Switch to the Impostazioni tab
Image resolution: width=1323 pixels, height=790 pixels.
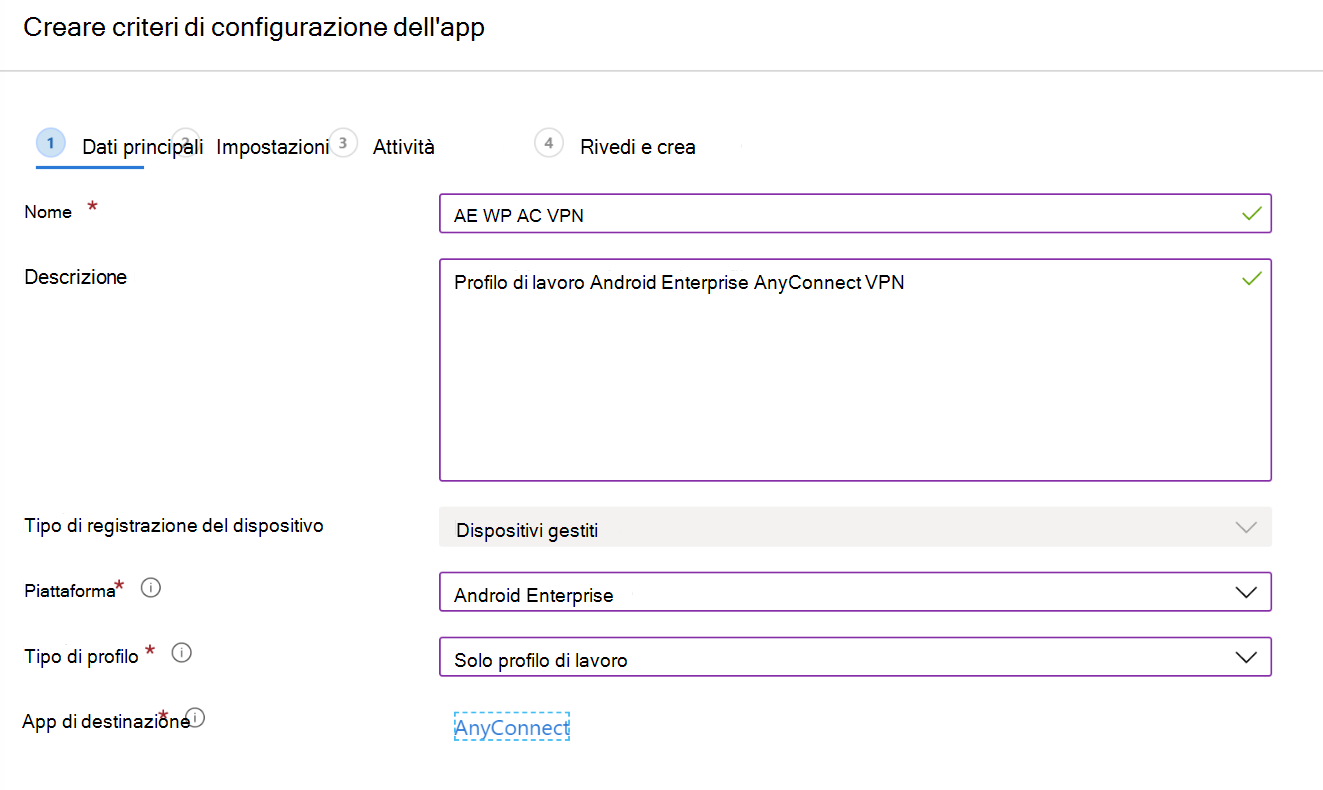pyautogui.click(x=272, y=147)
